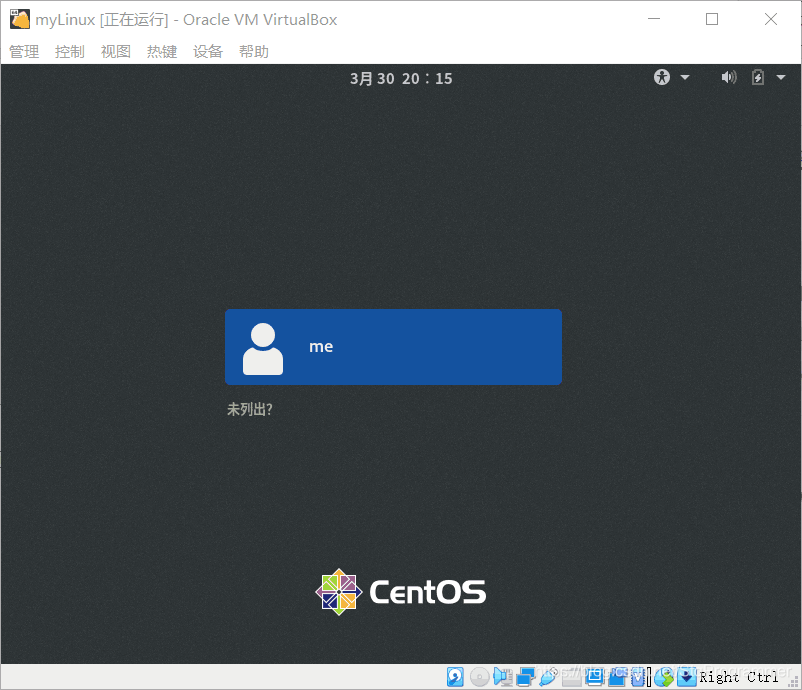This screenshot has width=802, height=690.
Task: Click the keyboard capture arrow icon
Action: [x=687, y=677]
